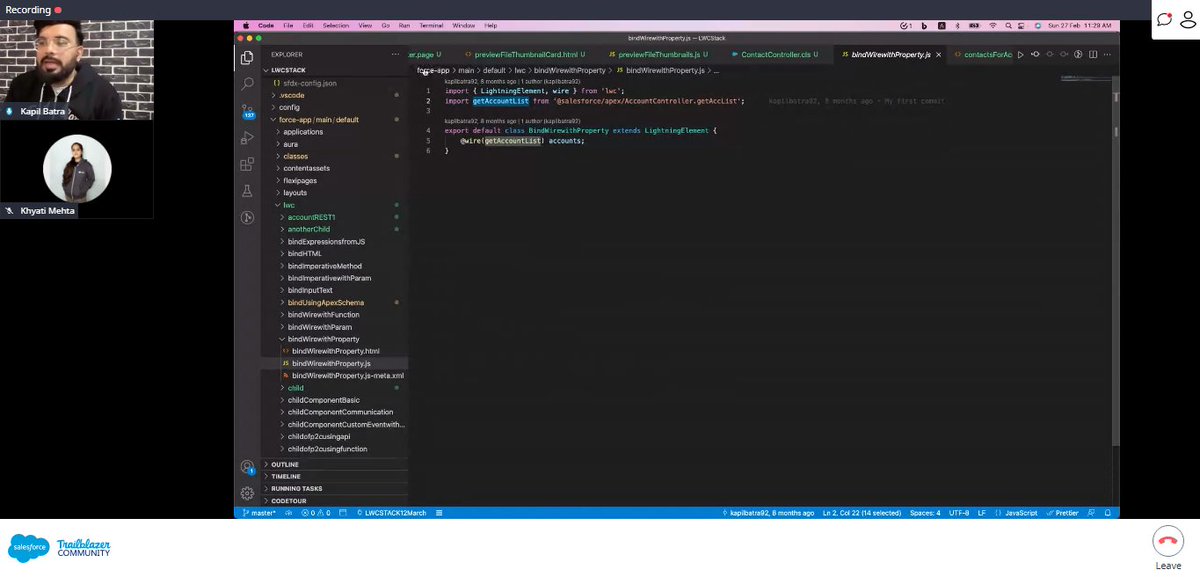Collapse the bindWirewithProperty folder
The width and height of the screenshot is (1200, 577).
(323, 339)
